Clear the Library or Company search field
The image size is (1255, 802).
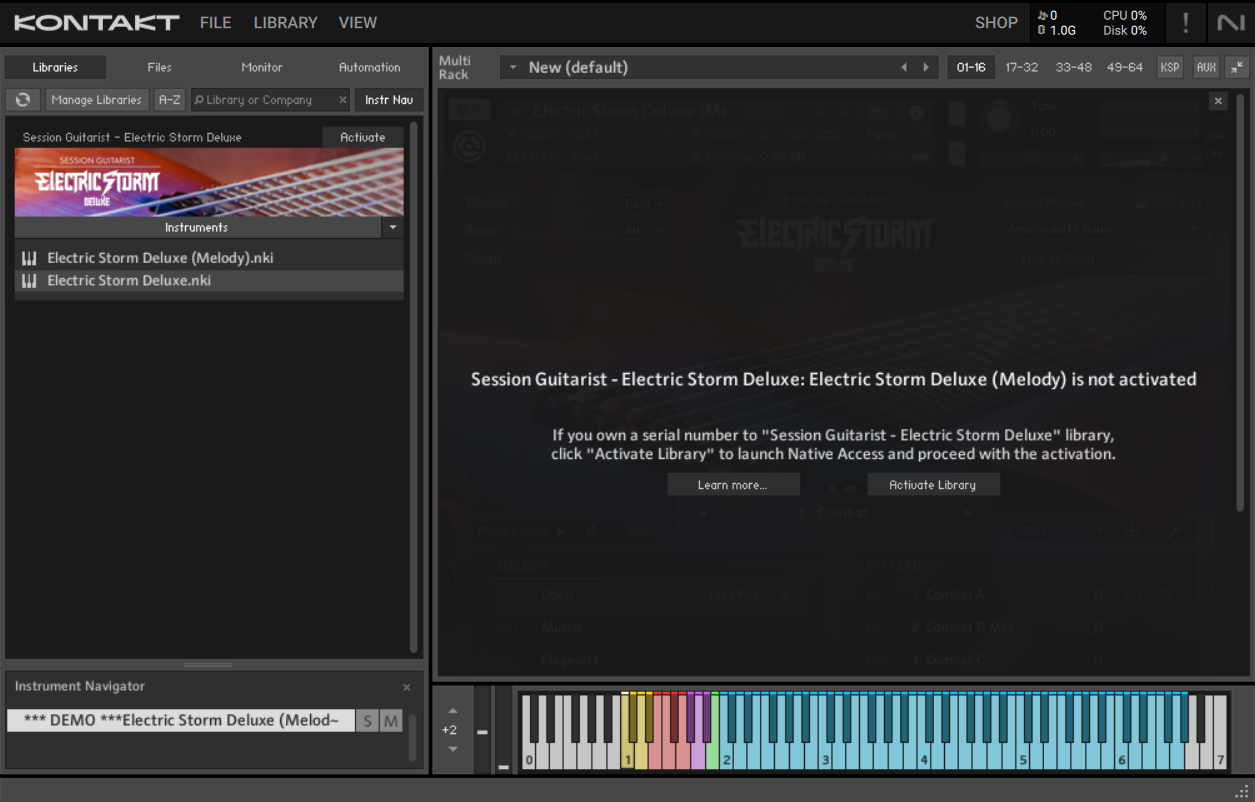342,100
